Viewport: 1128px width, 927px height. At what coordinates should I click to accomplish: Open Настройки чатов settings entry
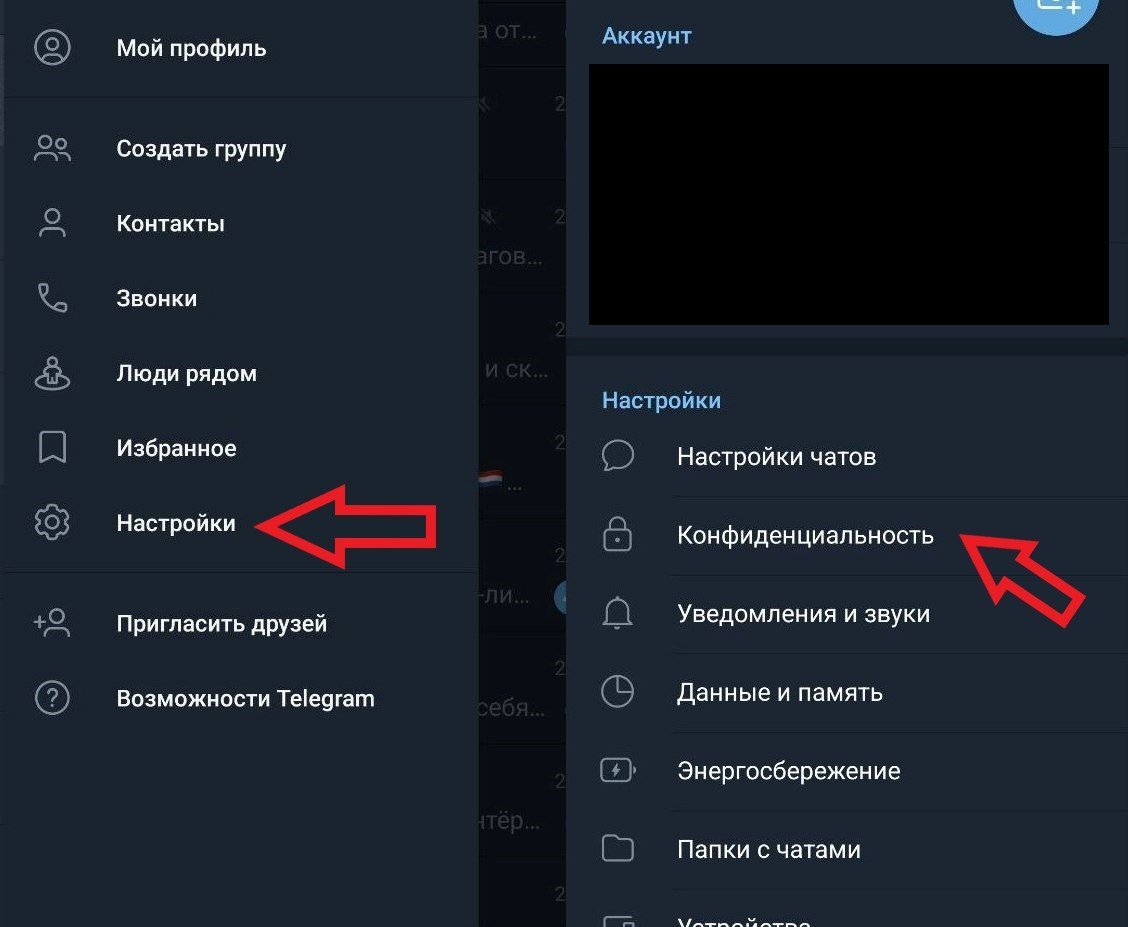[x=847, y=457]
